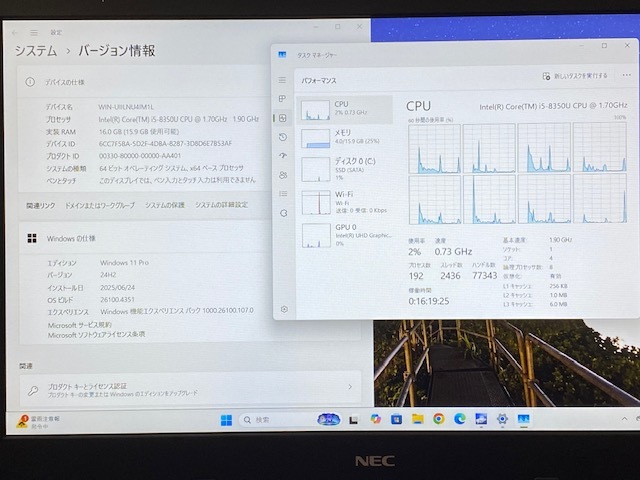
Task: Open Microsoft Store from taskbar
Action: (396, 419)
